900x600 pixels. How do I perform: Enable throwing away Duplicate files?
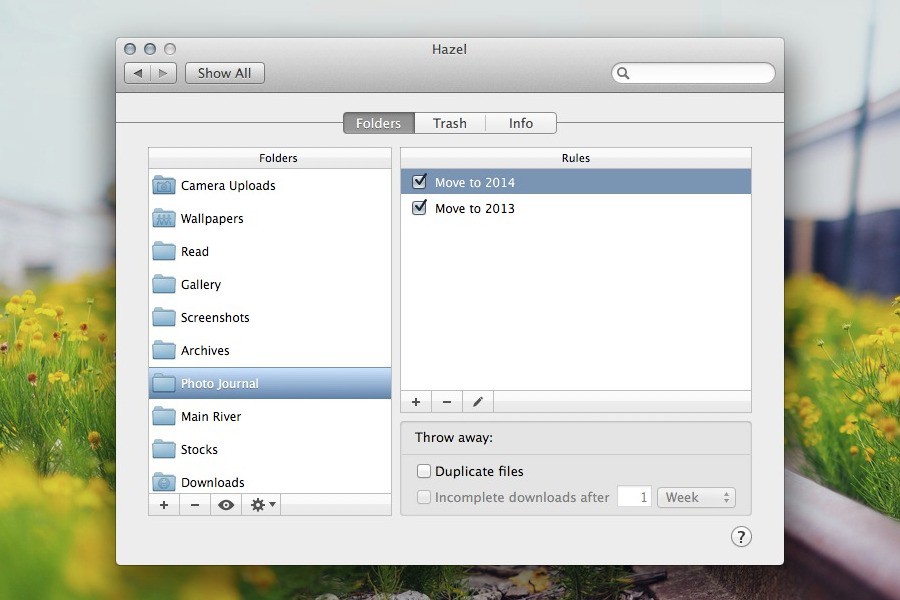[424, 471]
